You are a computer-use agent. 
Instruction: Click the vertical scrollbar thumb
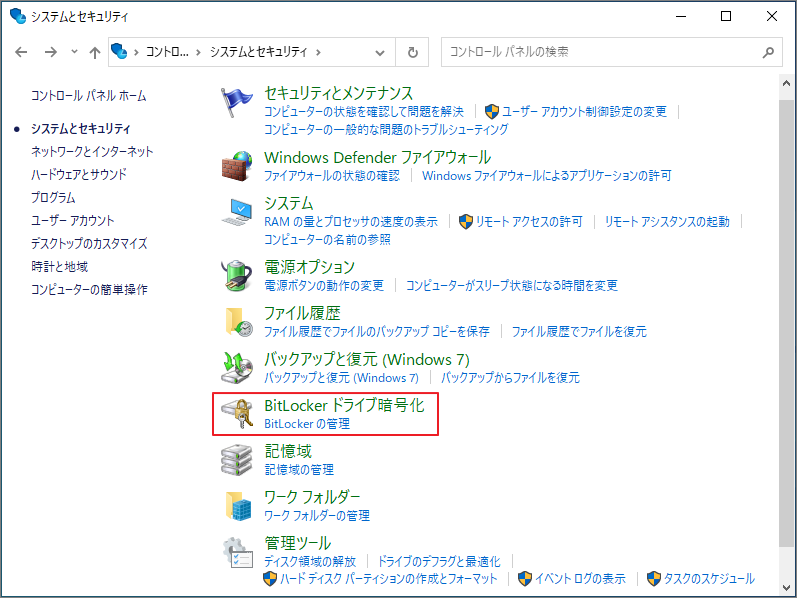pos(786,324)
